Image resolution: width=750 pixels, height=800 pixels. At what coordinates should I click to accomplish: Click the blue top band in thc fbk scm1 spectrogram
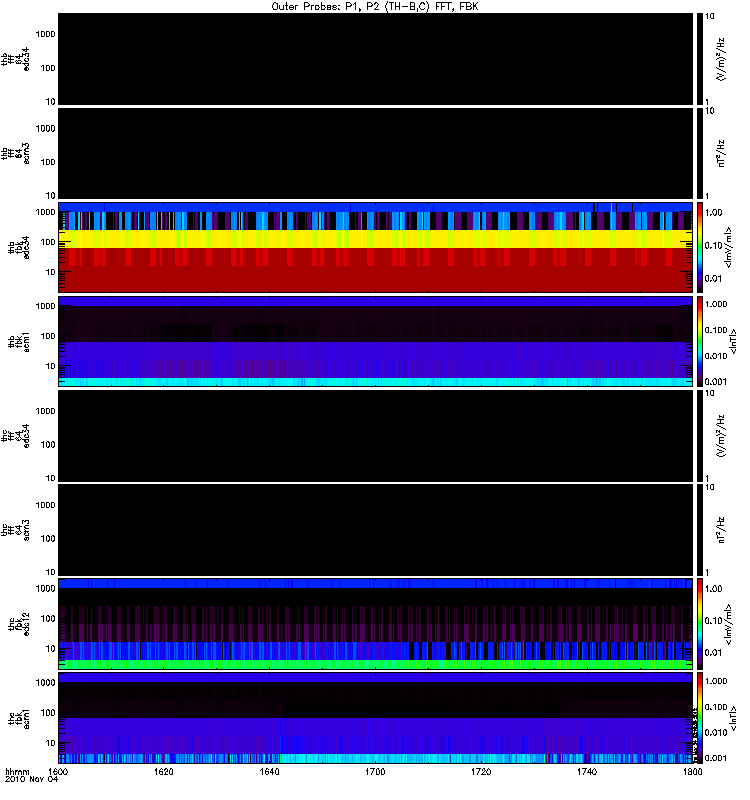coord(375,678)
